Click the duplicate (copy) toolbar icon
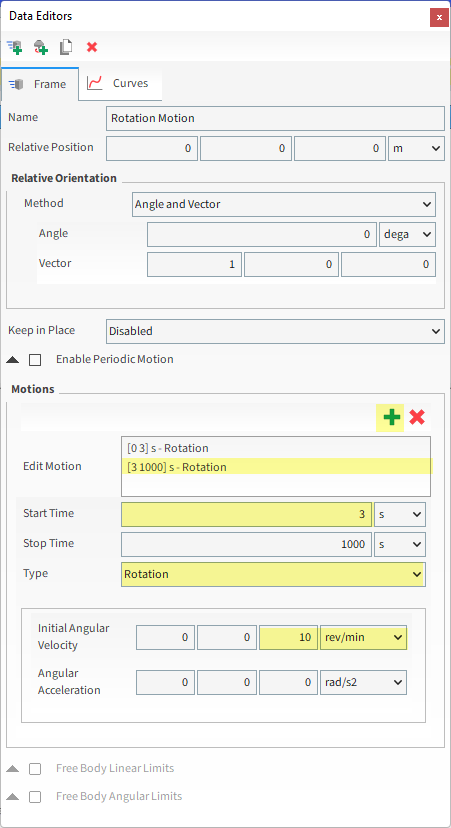Viewport: 451px width, 828px height. coord(66,48)
